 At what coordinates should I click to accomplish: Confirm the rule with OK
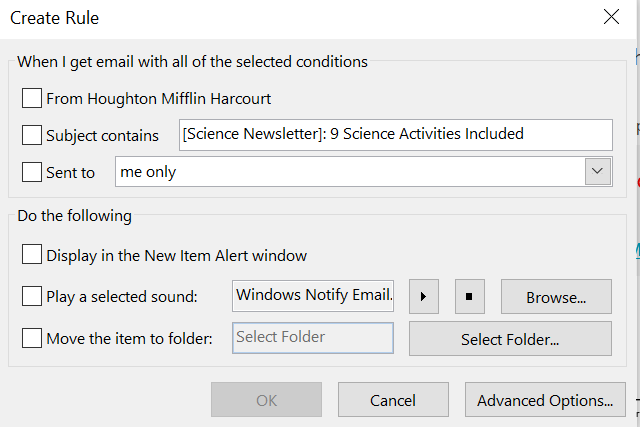pos(267,400)
